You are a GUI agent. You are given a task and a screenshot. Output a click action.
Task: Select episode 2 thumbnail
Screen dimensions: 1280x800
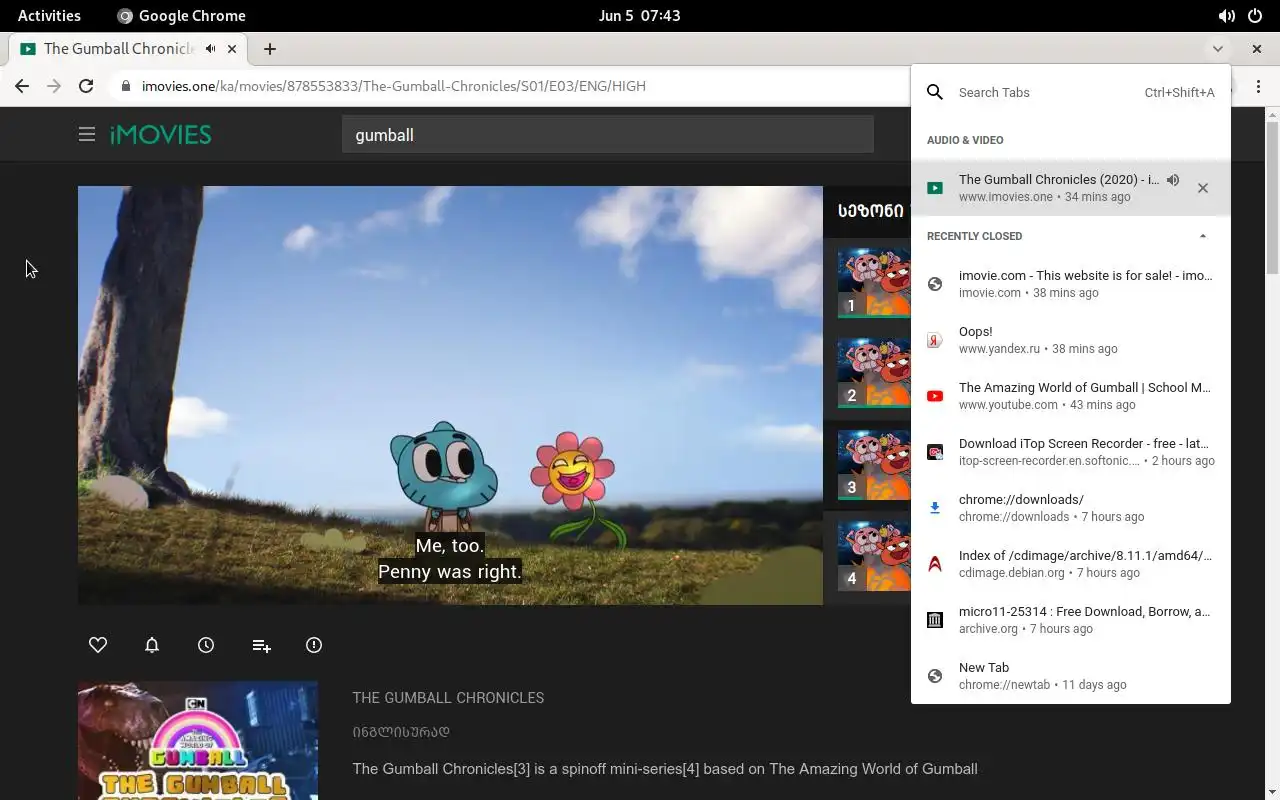(x=874, y=374)
